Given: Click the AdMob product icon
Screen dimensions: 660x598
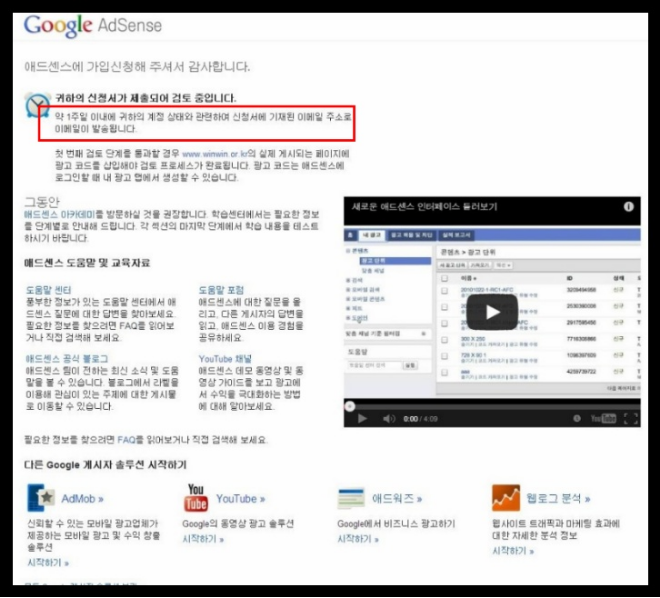Looking at the screenshot, I should click(41, 497).
